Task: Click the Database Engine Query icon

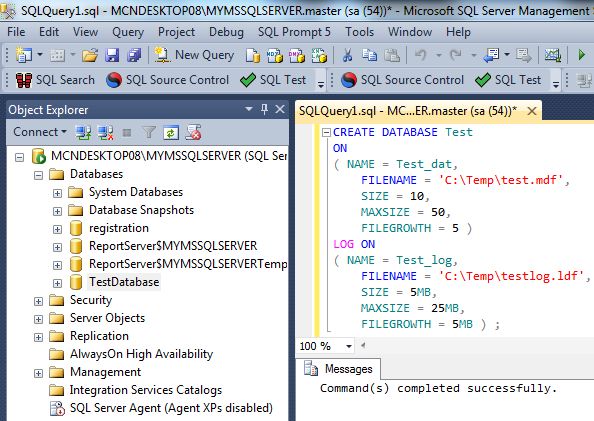Action: pos(253,55)
